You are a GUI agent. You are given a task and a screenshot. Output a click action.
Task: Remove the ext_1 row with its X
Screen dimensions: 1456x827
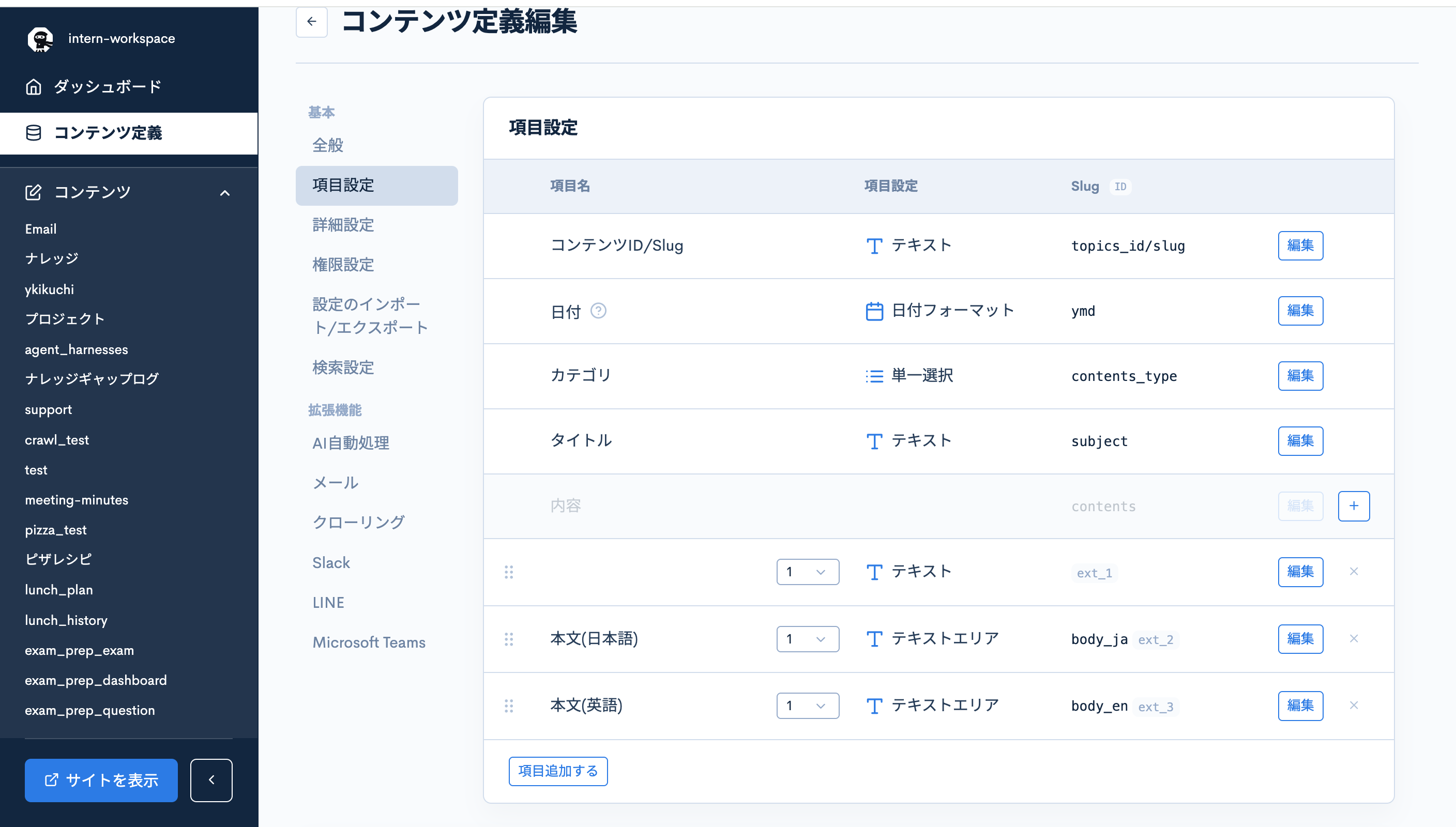pos(1354,571)
